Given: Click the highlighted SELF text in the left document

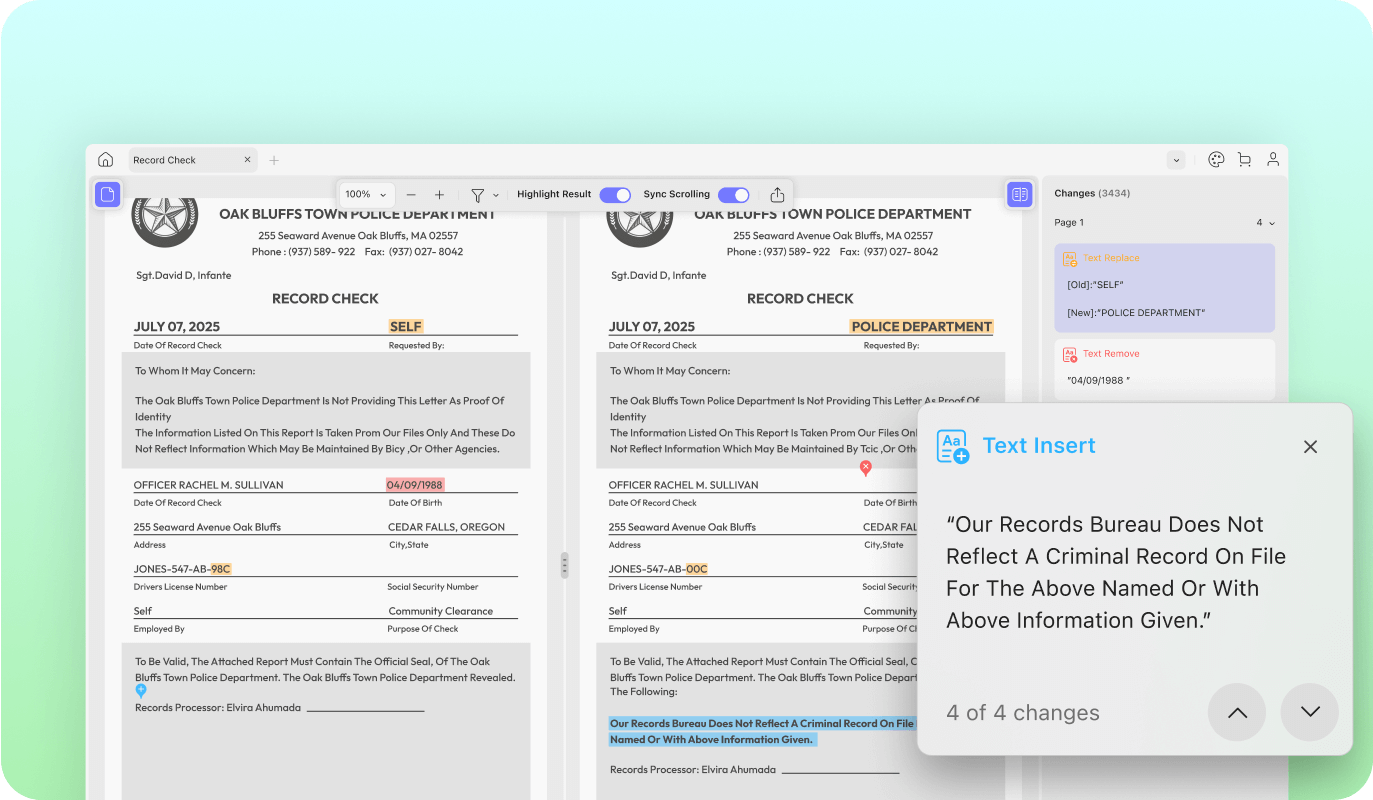Looking at the screenshot, I should click(x=406, y=326).
